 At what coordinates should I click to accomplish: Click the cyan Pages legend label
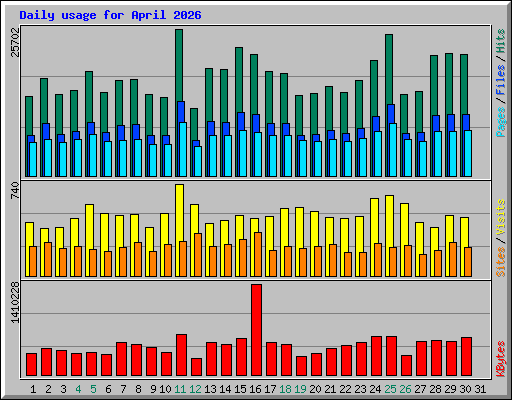(x=501, y=122)
